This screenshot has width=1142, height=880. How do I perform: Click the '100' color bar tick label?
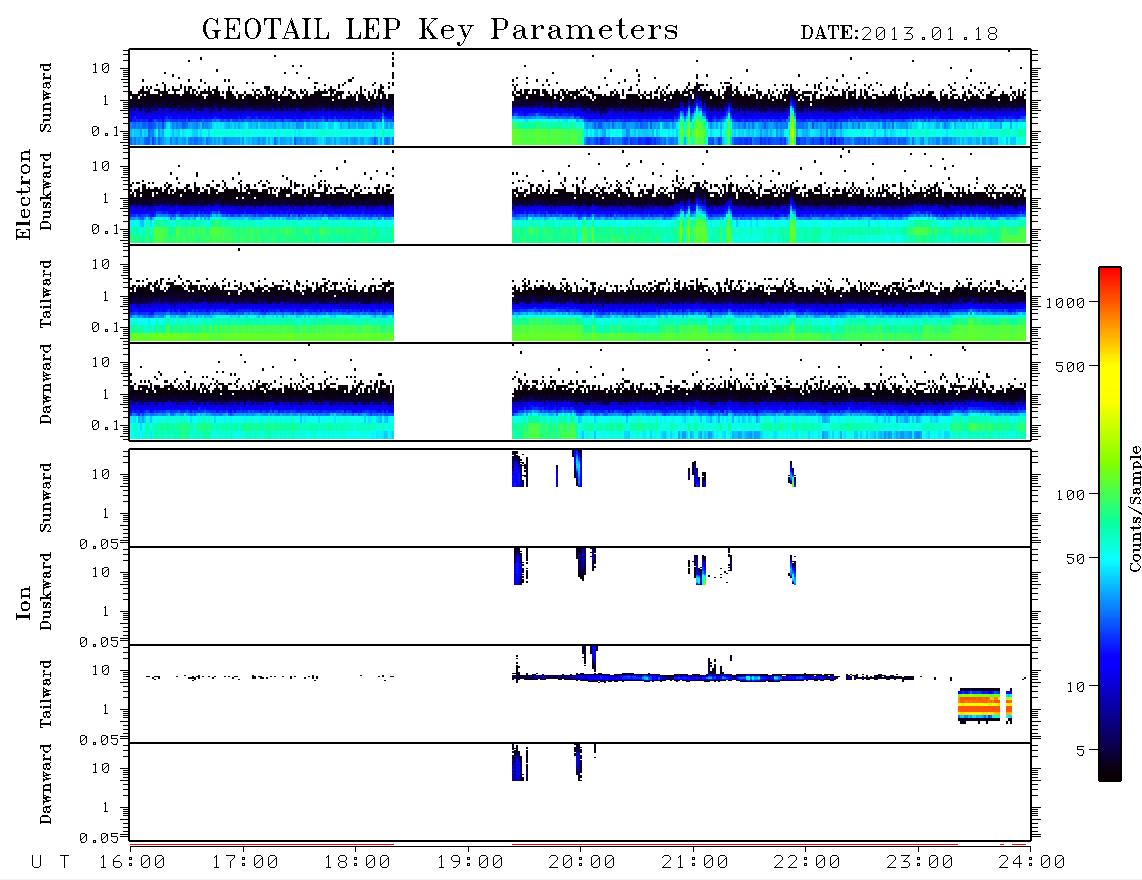1070,495
